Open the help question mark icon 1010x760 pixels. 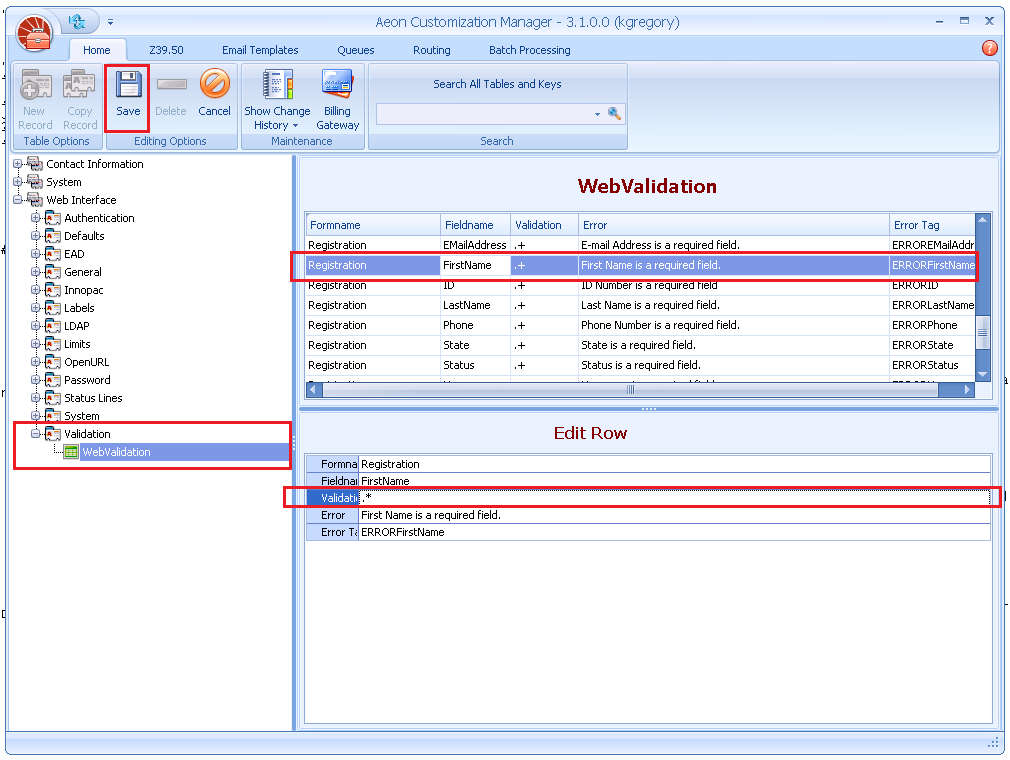point(989,48)
